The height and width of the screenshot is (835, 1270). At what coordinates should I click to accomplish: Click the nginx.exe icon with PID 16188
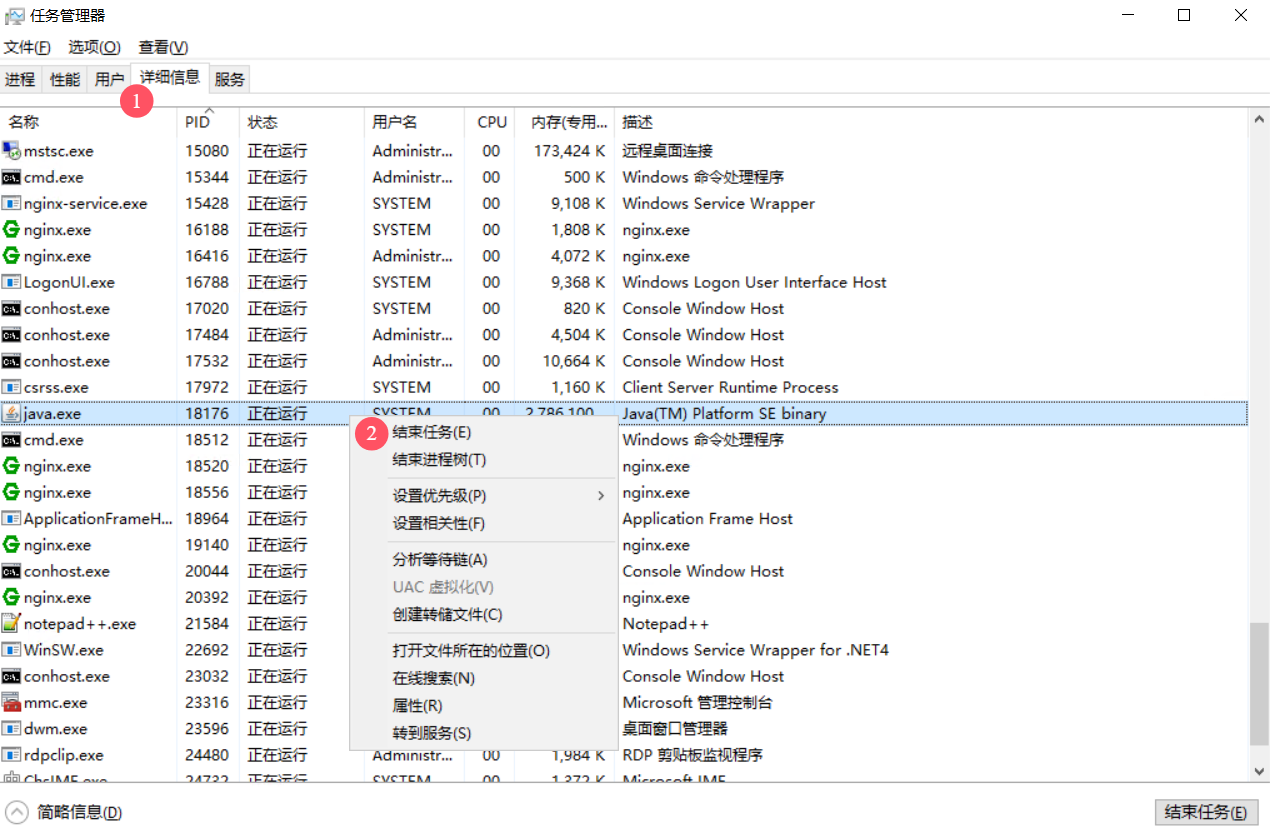tap(11, 230)
